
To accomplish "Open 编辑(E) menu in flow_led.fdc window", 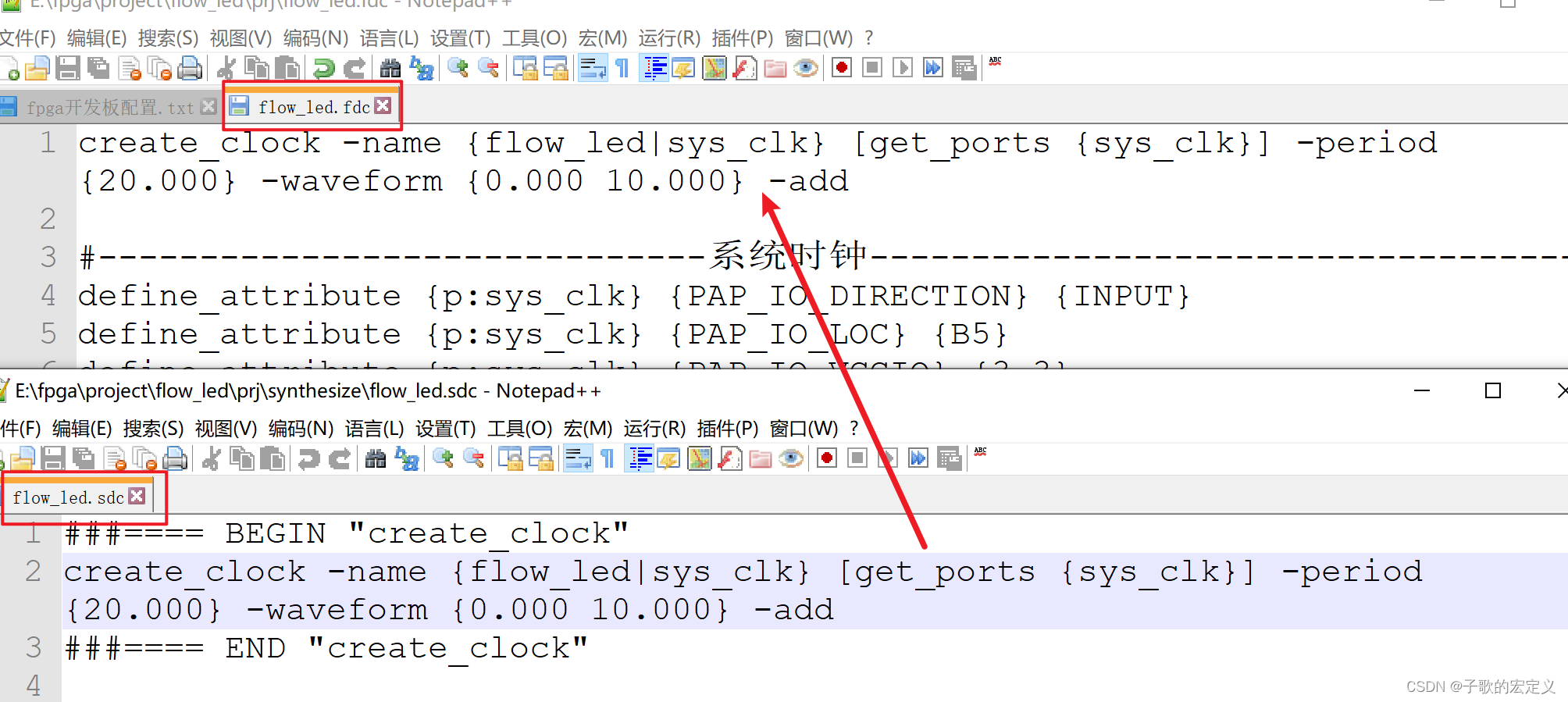I will [x=97, y=37].
